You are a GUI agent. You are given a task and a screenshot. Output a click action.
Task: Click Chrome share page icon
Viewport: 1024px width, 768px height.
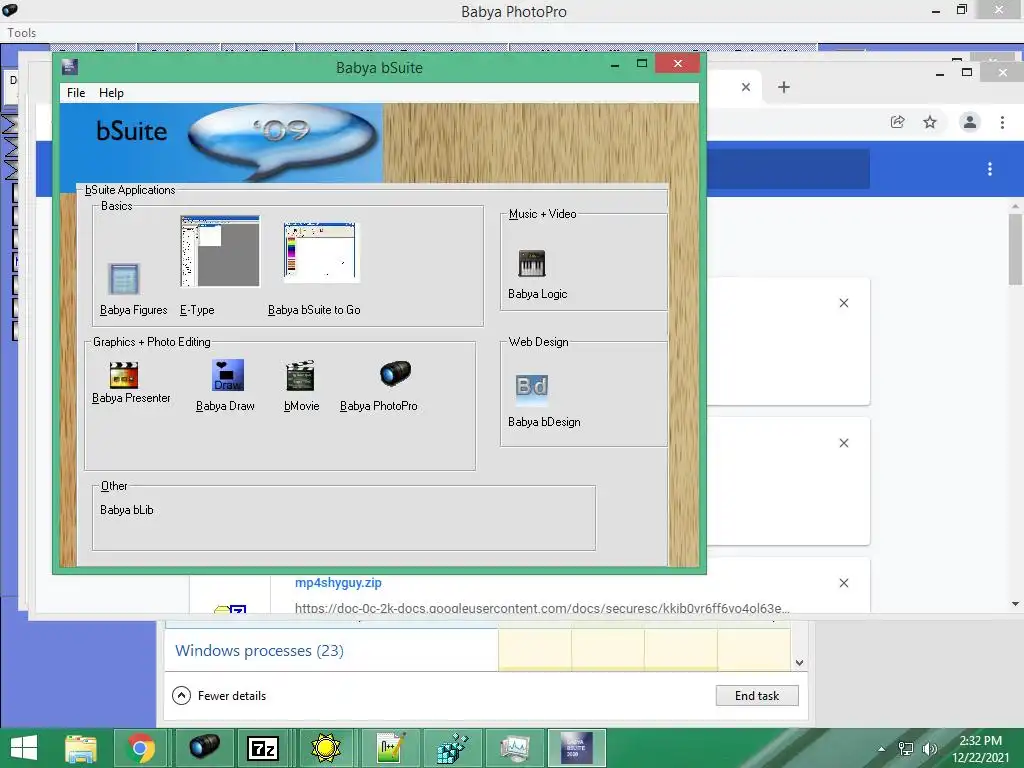point(897,122)
